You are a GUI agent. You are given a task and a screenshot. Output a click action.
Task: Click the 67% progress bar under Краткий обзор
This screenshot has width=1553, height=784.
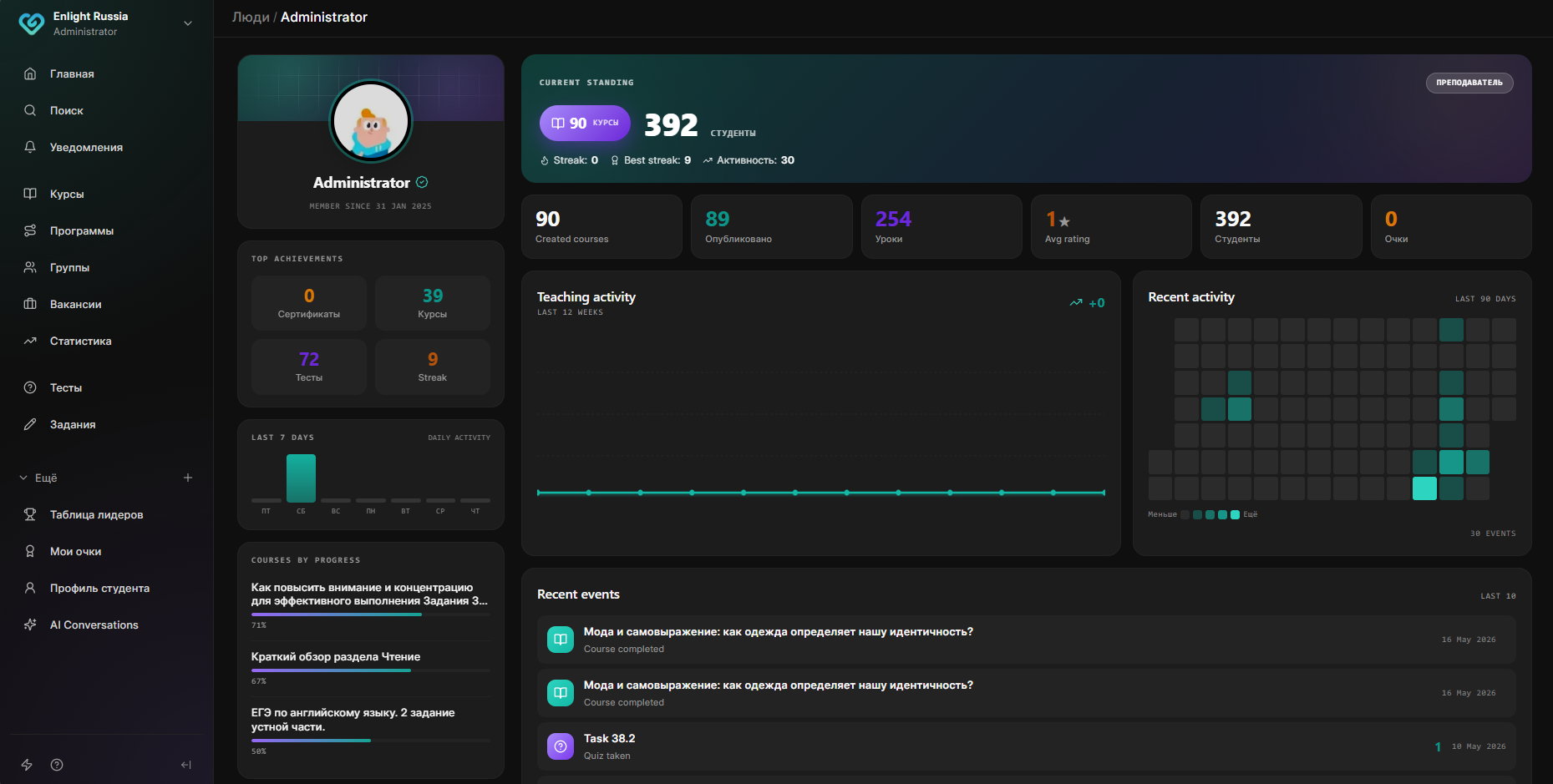point(371,670)
